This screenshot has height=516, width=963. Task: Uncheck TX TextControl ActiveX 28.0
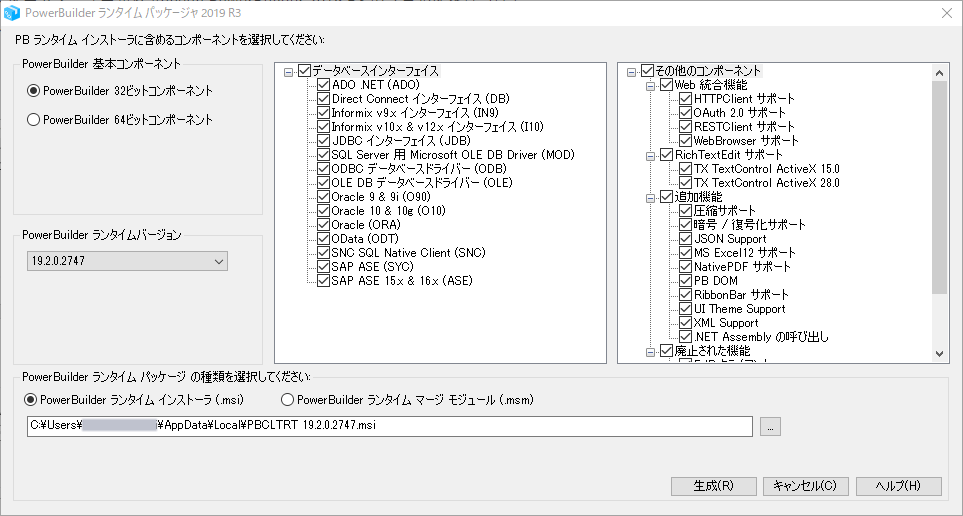pyautogui.click(x=685, y=184)
